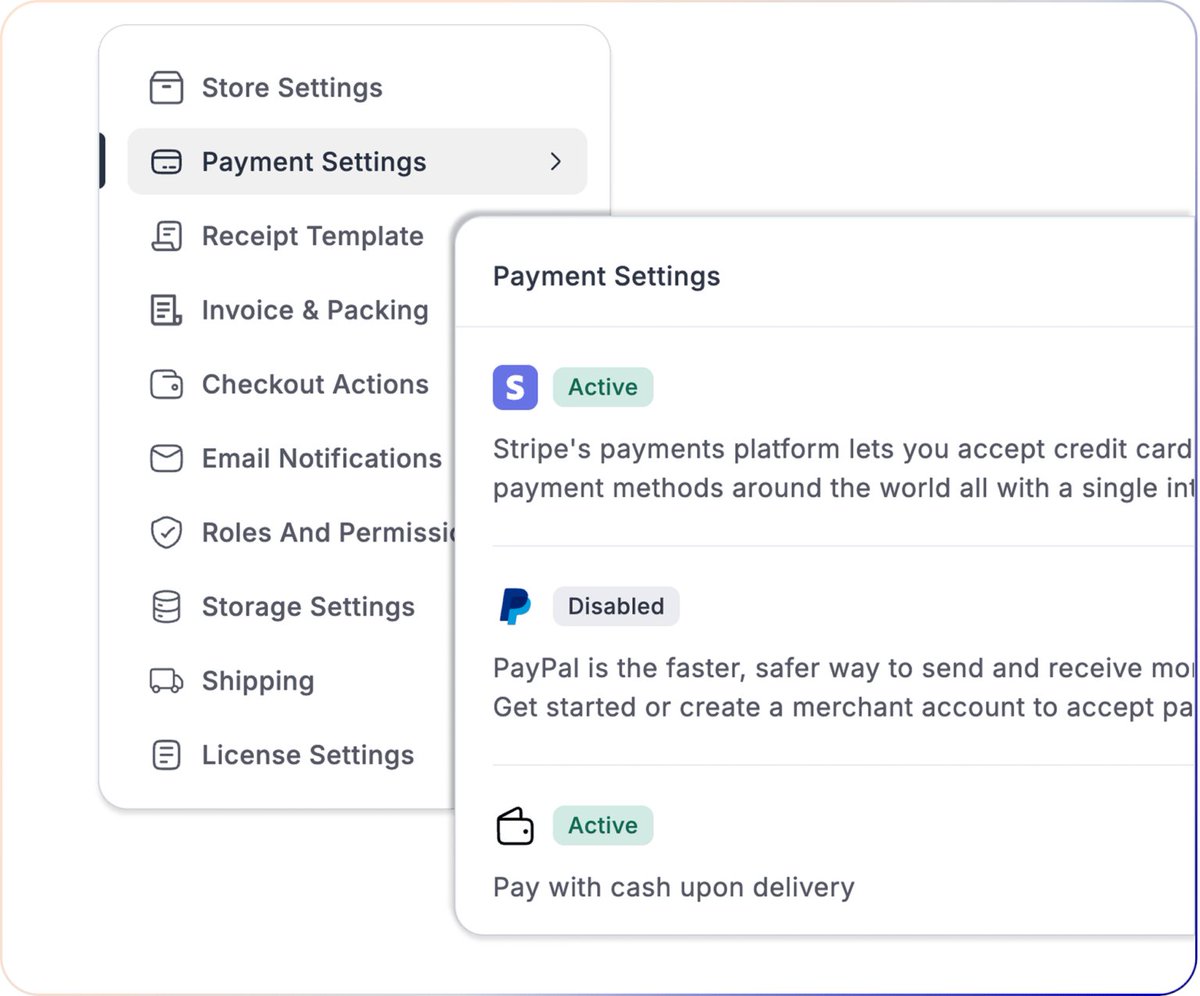The height and width of the screenshot is (996, 1200).
Task: Click the Stripe logo icon
Action: 515,387
